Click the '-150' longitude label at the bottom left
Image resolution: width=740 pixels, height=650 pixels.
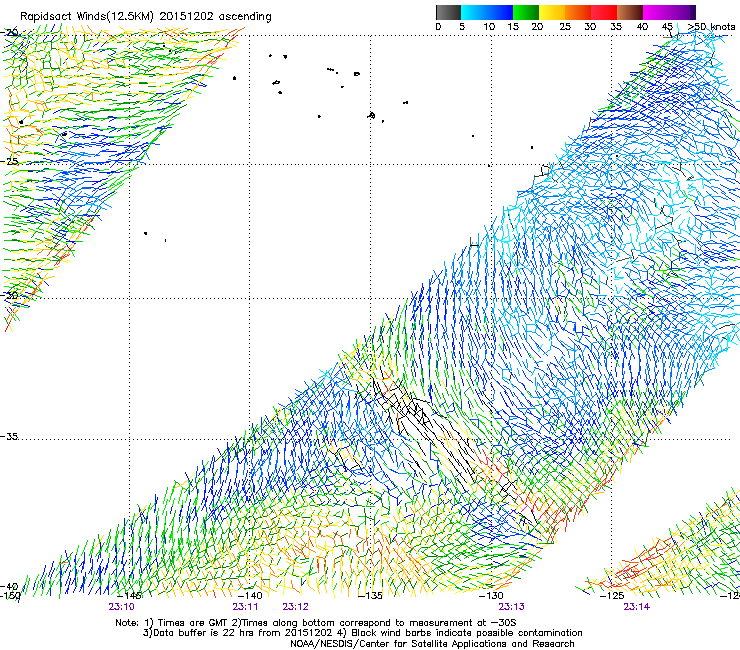10,596
